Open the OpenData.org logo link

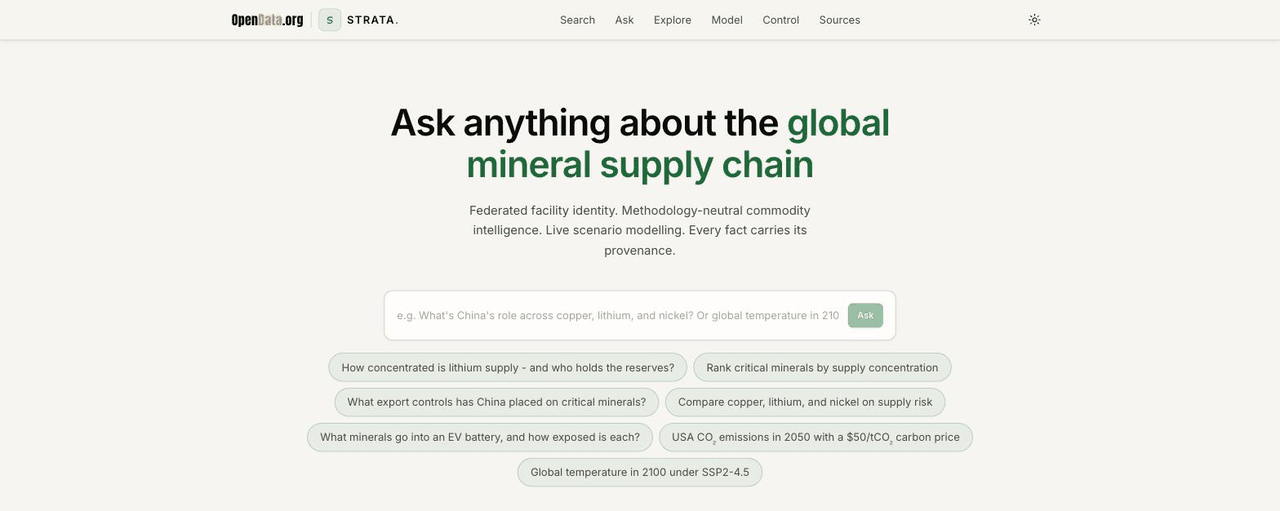(x=267, y=20)
